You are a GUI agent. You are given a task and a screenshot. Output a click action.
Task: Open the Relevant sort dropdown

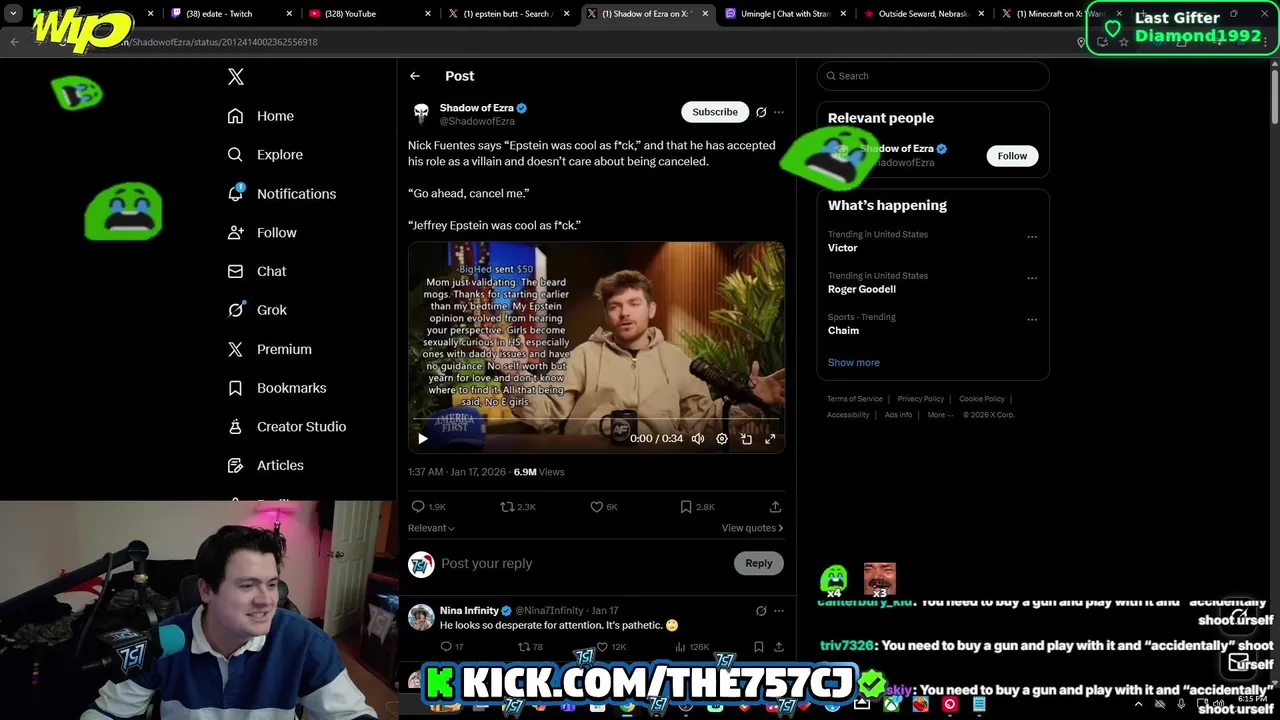tap(431, 528)
